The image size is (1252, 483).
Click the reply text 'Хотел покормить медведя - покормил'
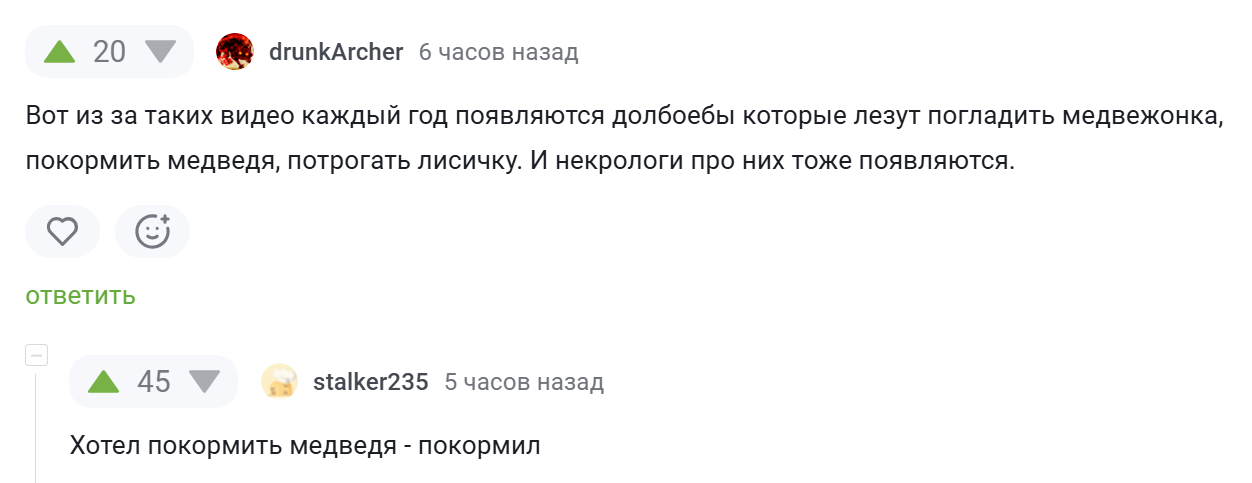tap(305, 446)
